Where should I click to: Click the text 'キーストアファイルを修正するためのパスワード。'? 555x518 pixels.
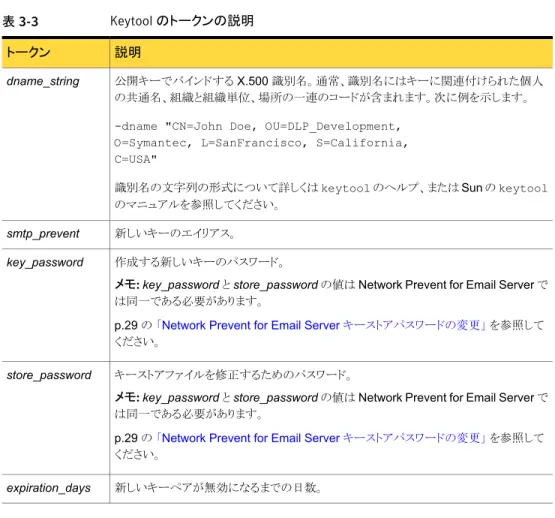tap(233, 375)
